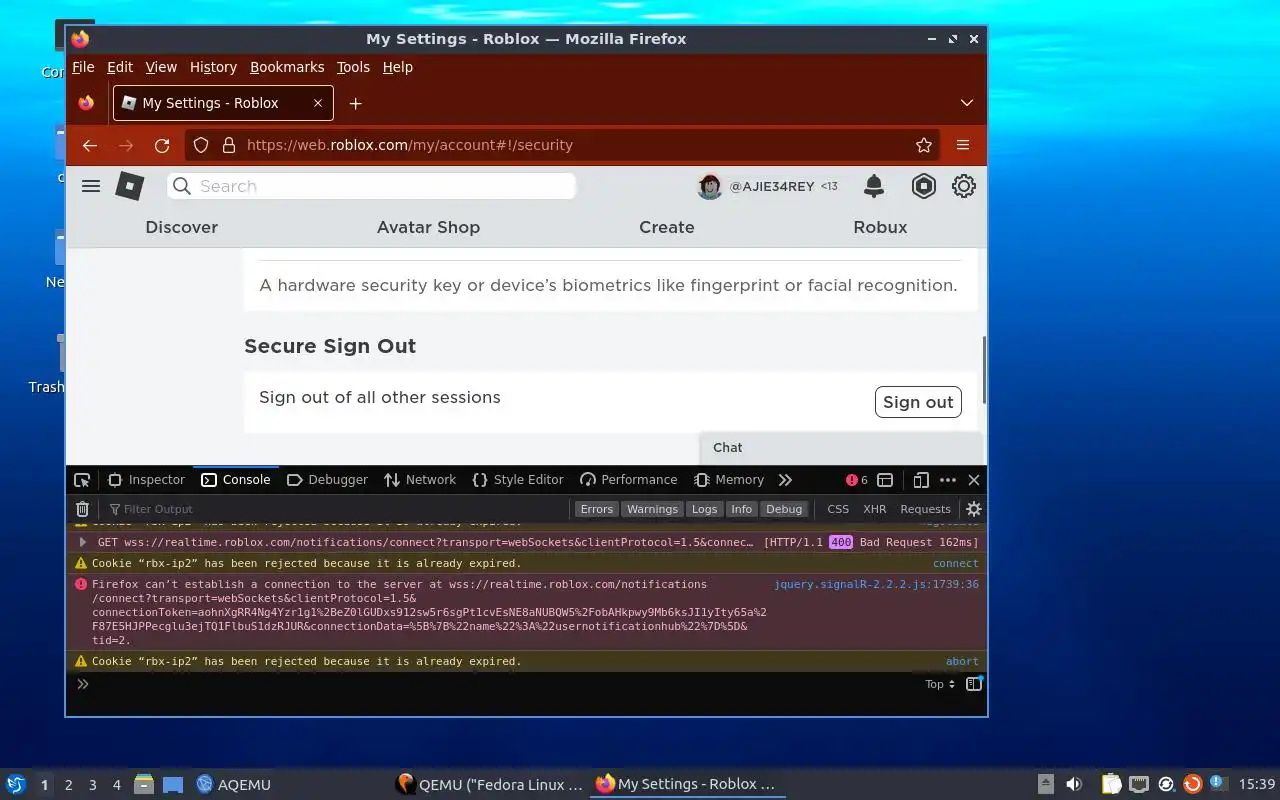Open the Roblox hamburger navigation menu
The image size is (1280, 800).
(x=91, y=186)
